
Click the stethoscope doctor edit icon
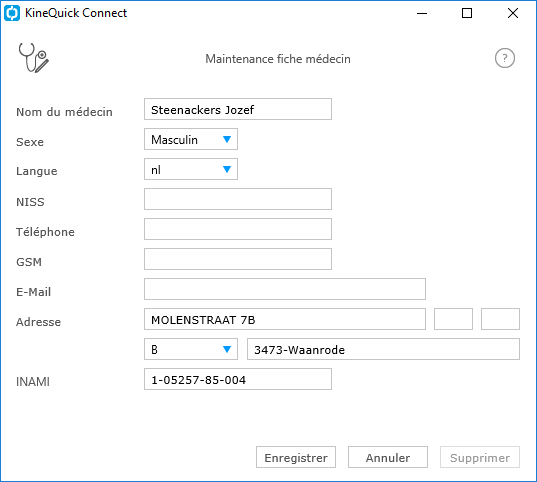34,58
